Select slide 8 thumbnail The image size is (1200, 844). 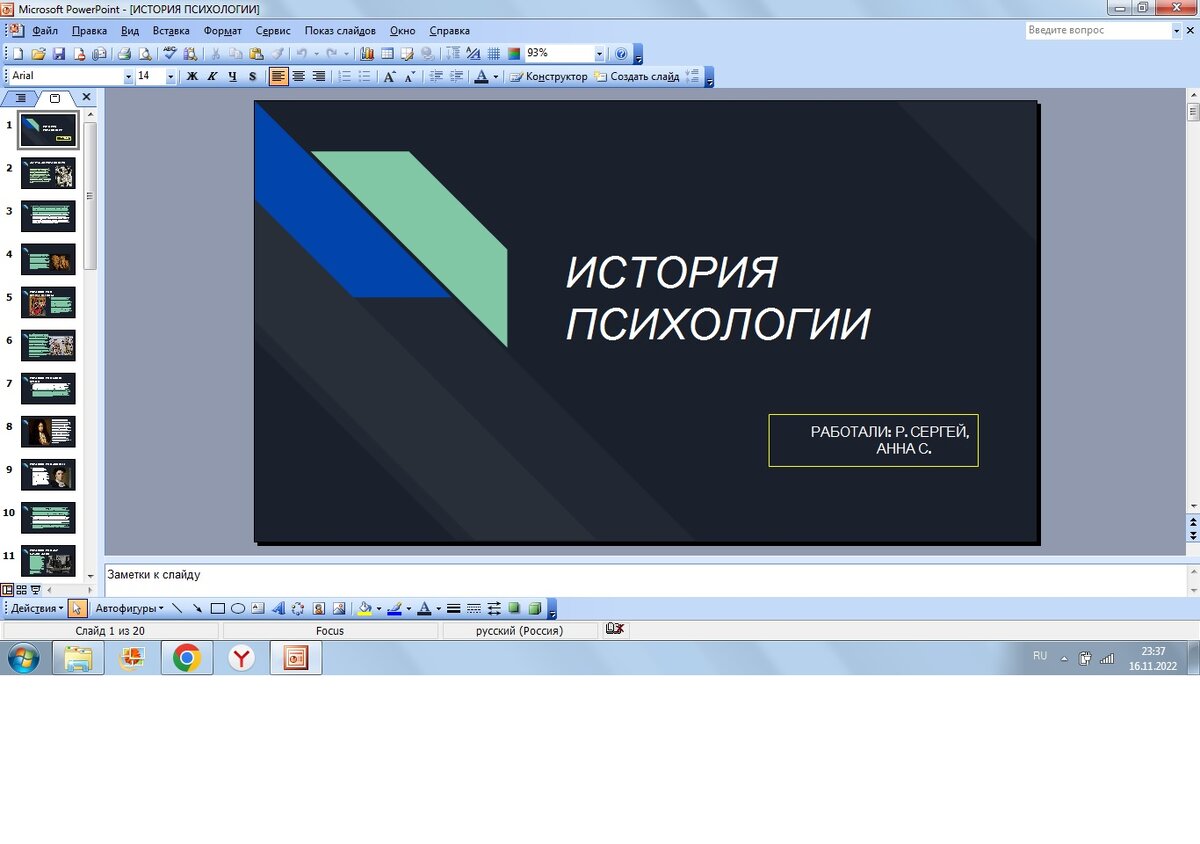pyautogui.click(x=48, y=431)
